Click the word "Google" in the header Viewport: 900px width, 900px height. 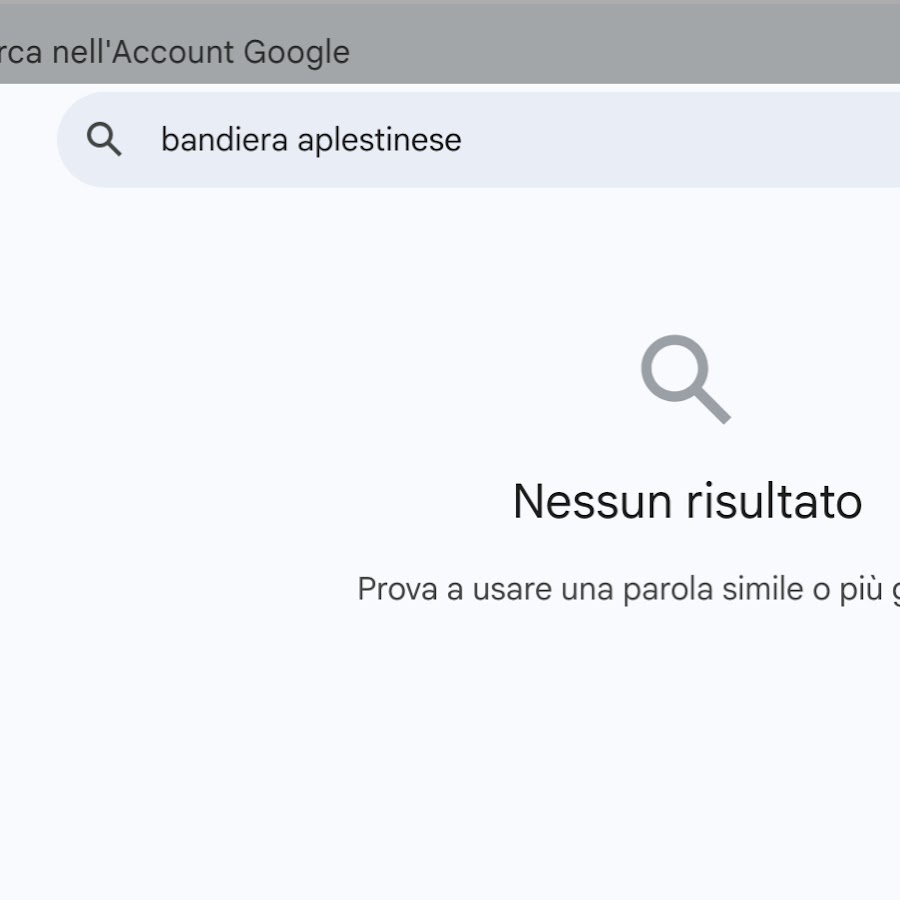[297, 53]
